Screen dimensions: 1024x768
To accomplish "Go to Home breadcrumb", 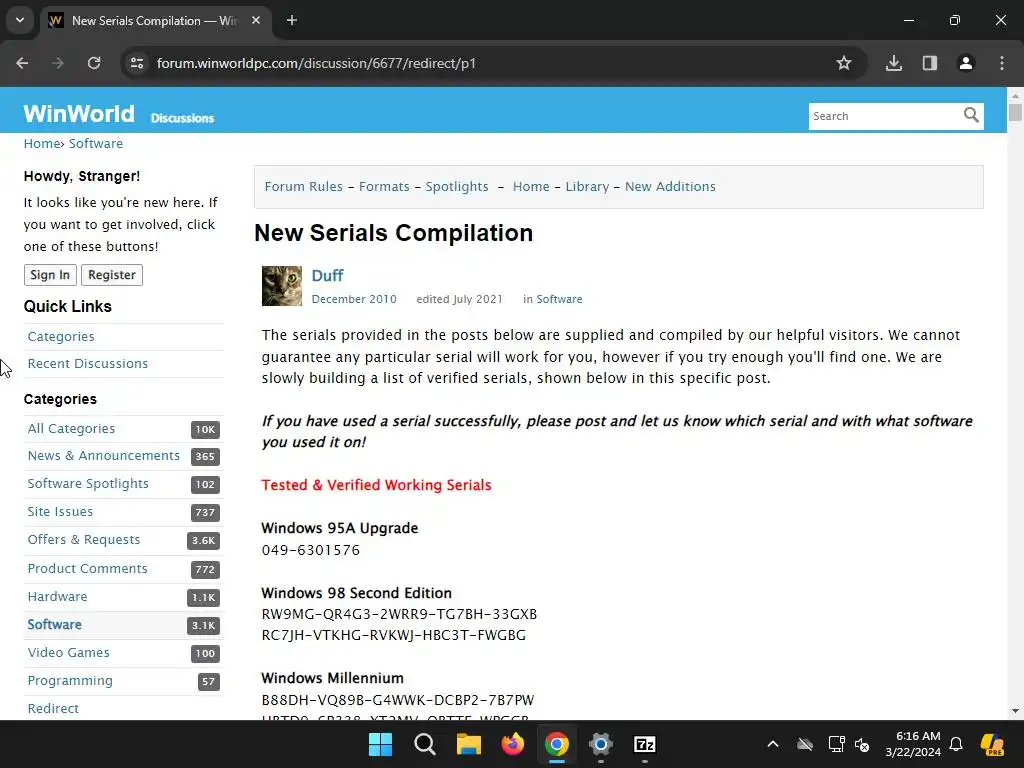I will pos(42,144).
